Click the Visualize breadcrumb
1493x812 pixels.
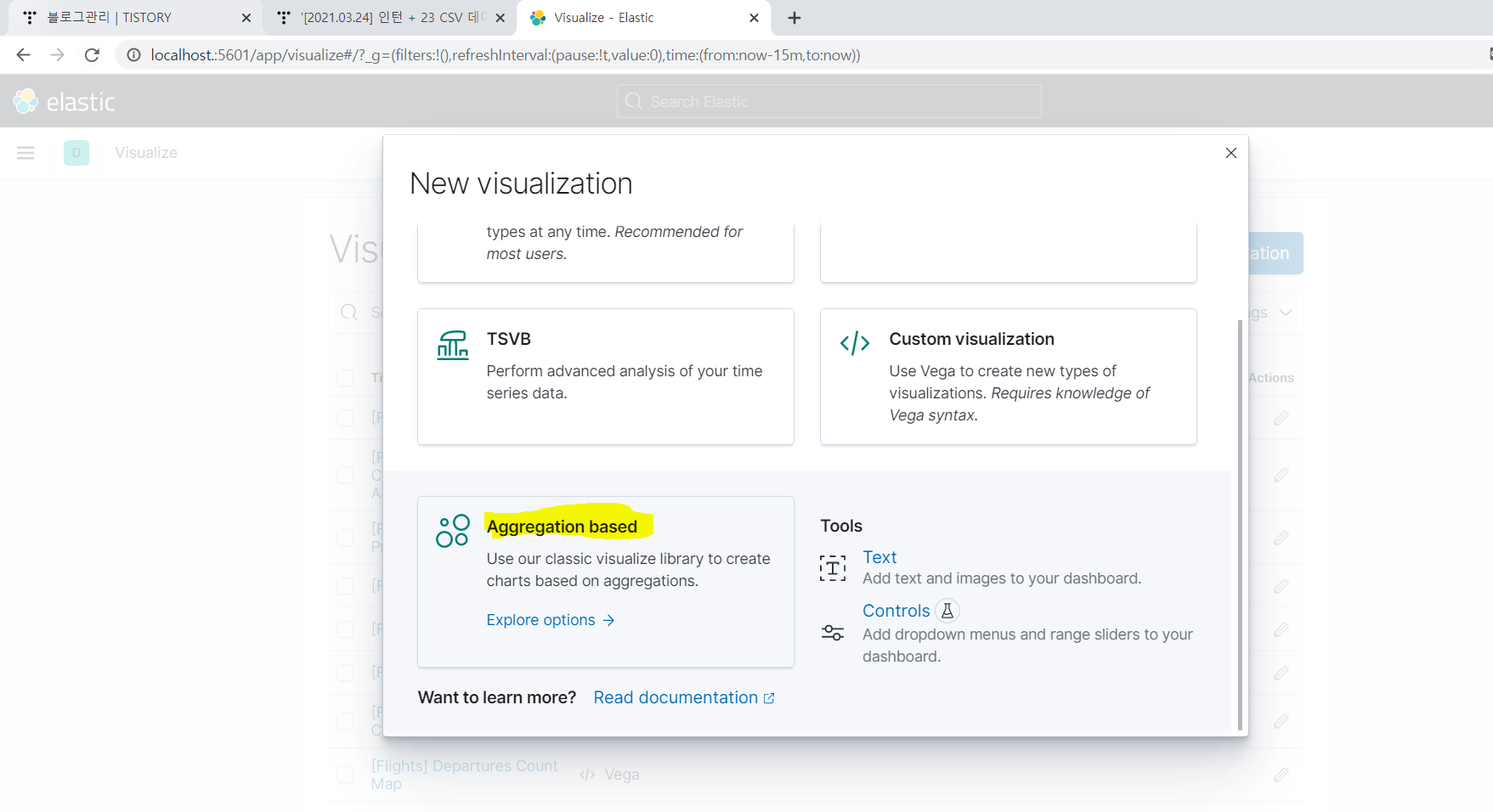[x=146, y=153]
